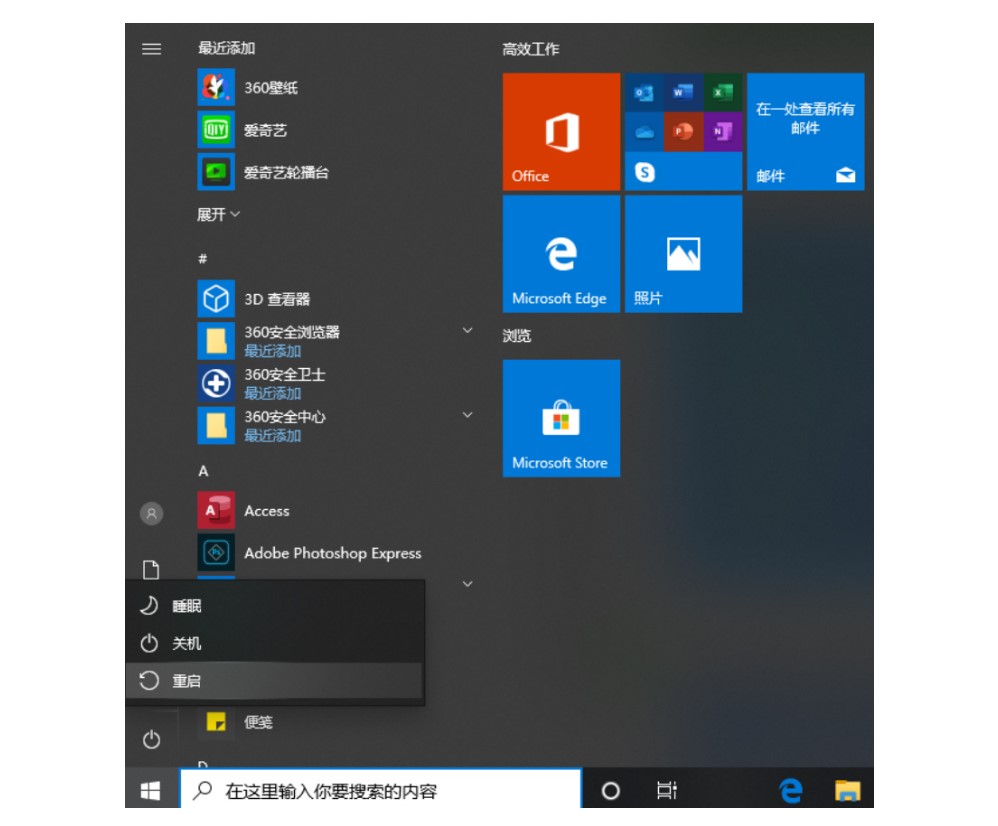998x826 pixels.
Task: Expand the chevron below Adobe Photoshop Express
Action: [467, 584]
